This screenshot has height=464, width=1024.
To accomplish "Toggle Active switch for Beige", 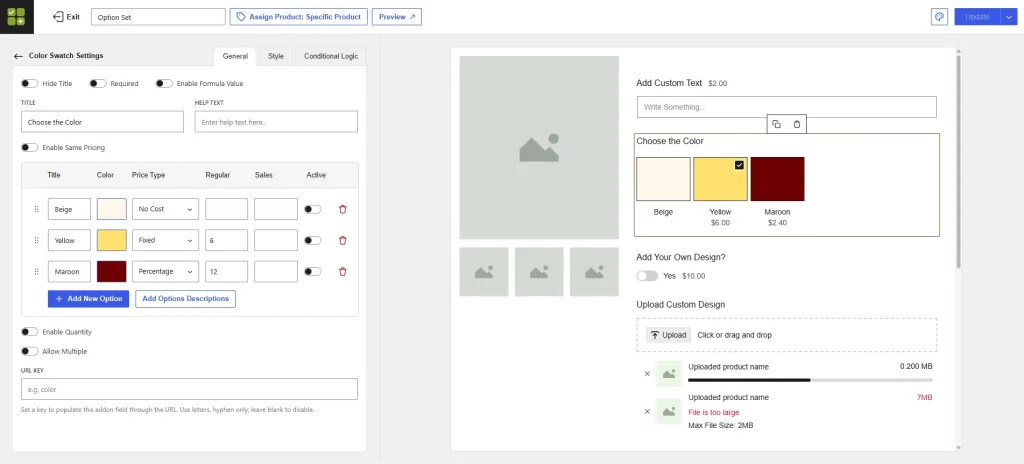I will point(313,209).
